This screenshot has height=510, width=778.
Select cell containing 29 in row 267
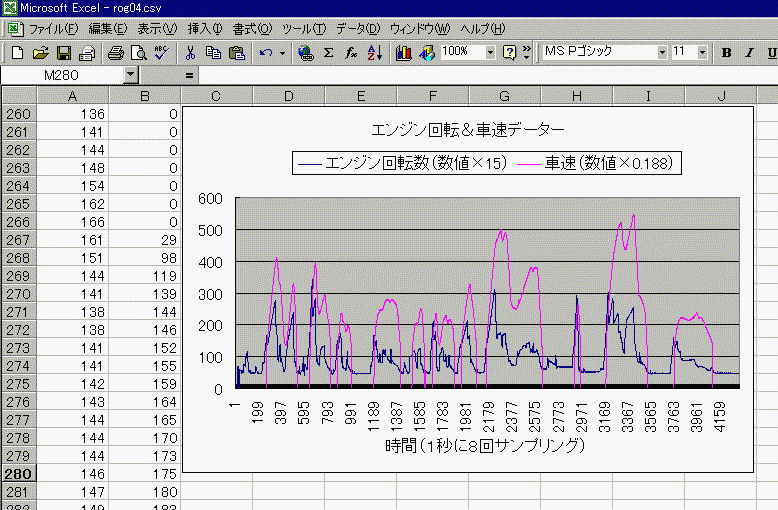point(144,240)
